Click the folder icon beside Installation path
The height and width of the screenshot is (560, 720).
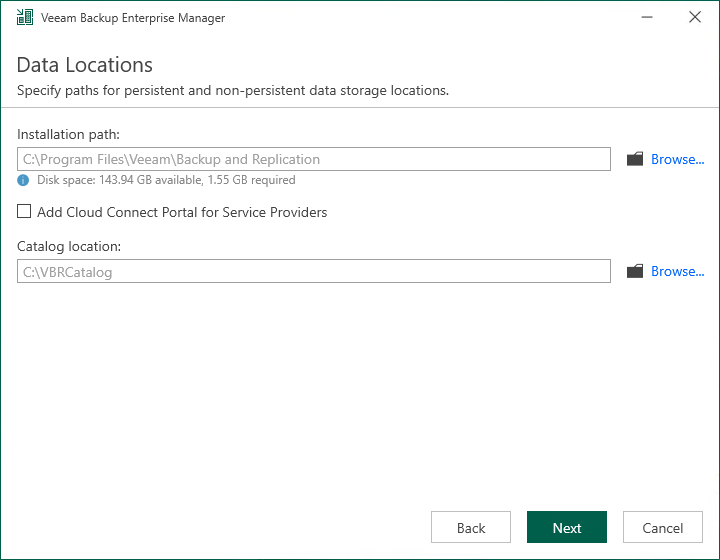point(635,159)
